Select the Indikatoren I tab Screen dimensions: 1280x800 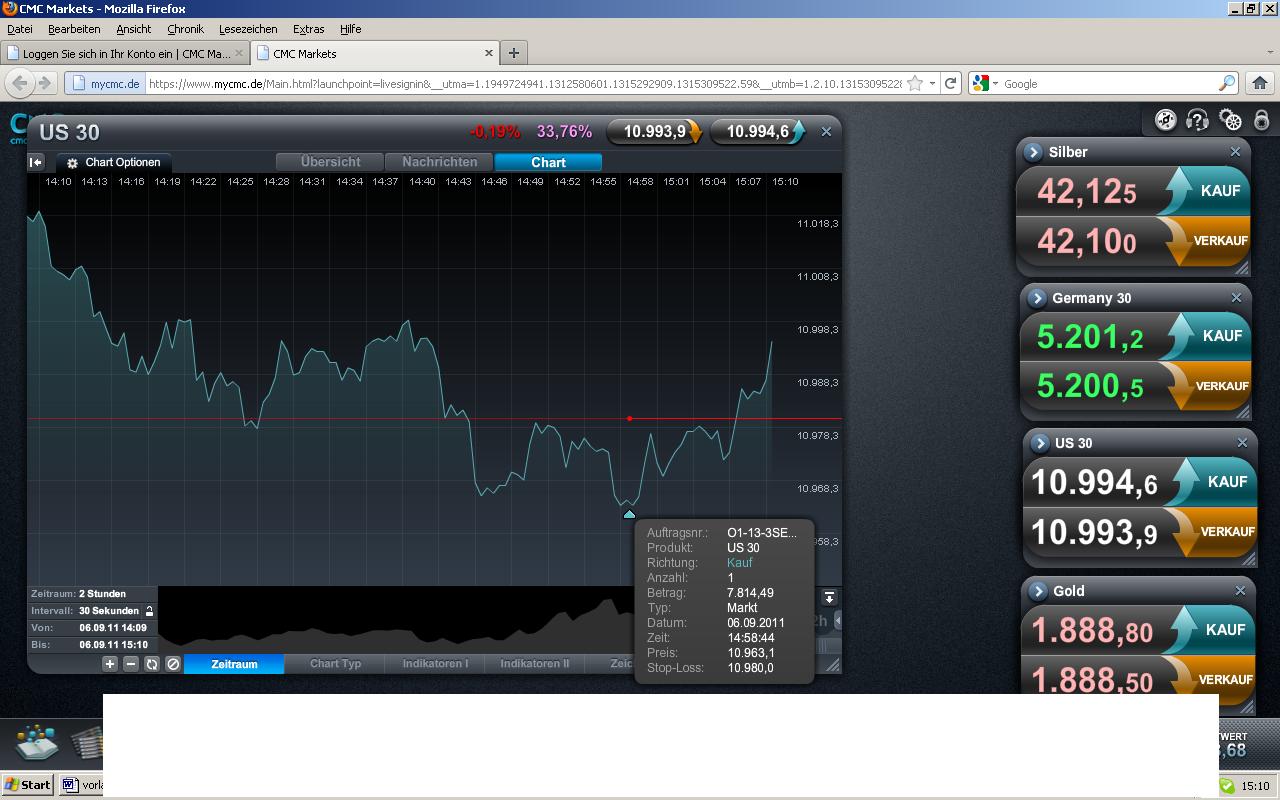tap(435, 664)
